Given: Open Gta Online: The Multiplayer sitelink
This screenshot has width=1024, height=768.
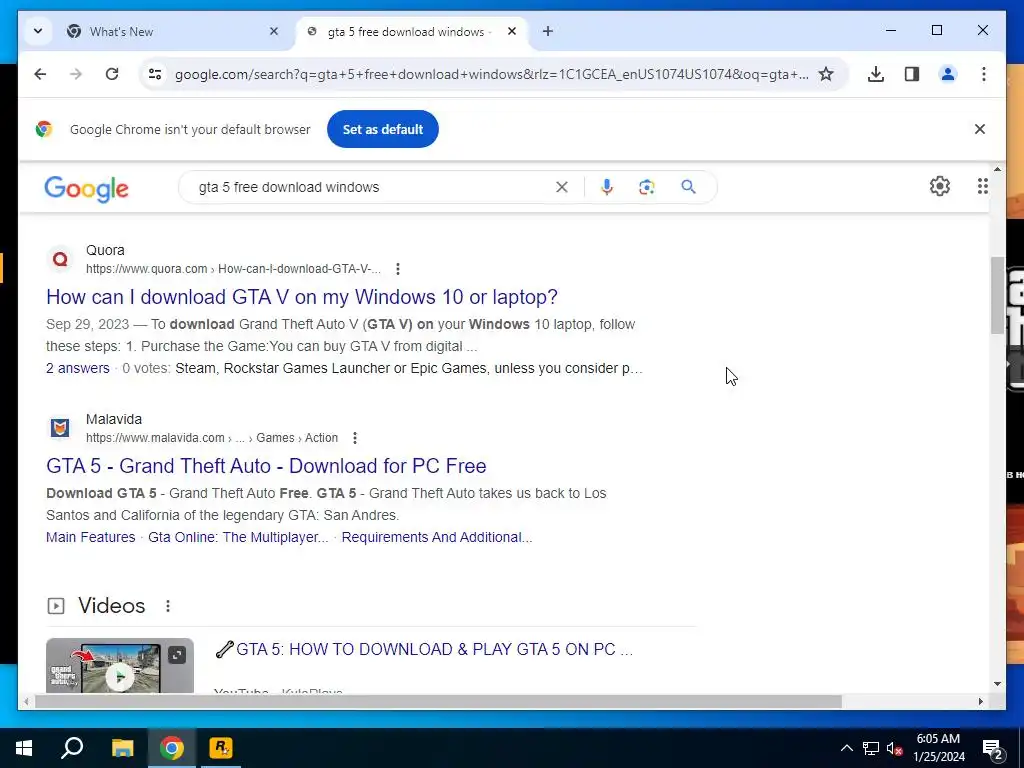Looking at the screenshot, I should click(238, 537).
